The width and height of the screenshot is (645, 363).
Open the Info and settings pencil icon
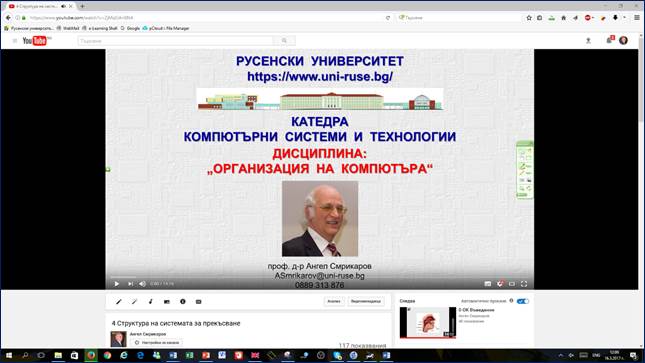pyautogui.click(x=119, y=302)
